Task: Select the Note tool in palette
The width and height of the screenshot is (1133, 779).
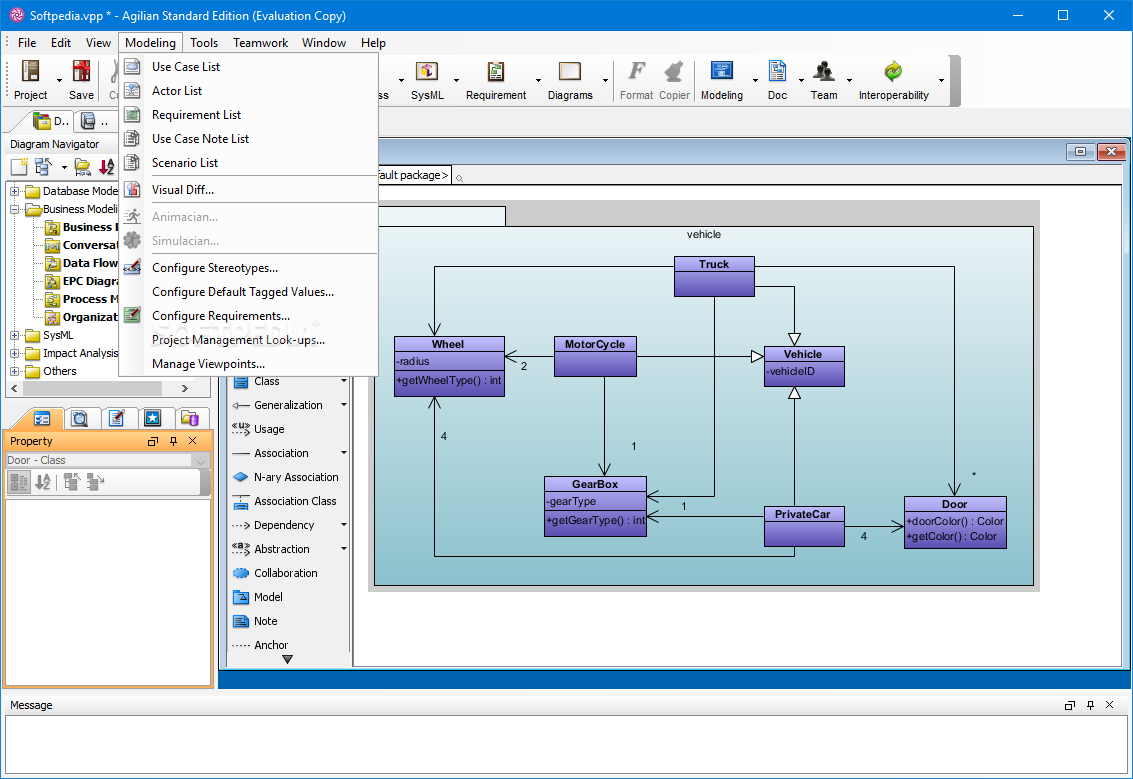Action: (265, 621)
